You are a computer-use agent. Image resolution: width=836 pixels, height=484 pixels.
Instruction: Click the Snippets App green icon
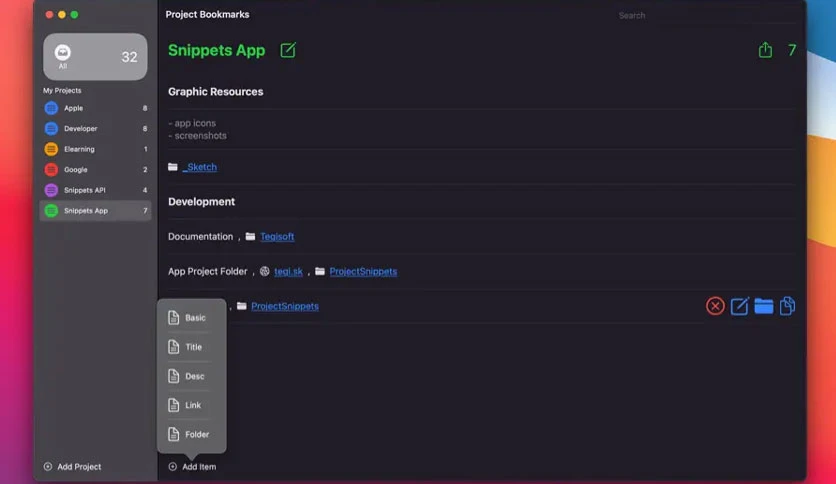point(51,211)
